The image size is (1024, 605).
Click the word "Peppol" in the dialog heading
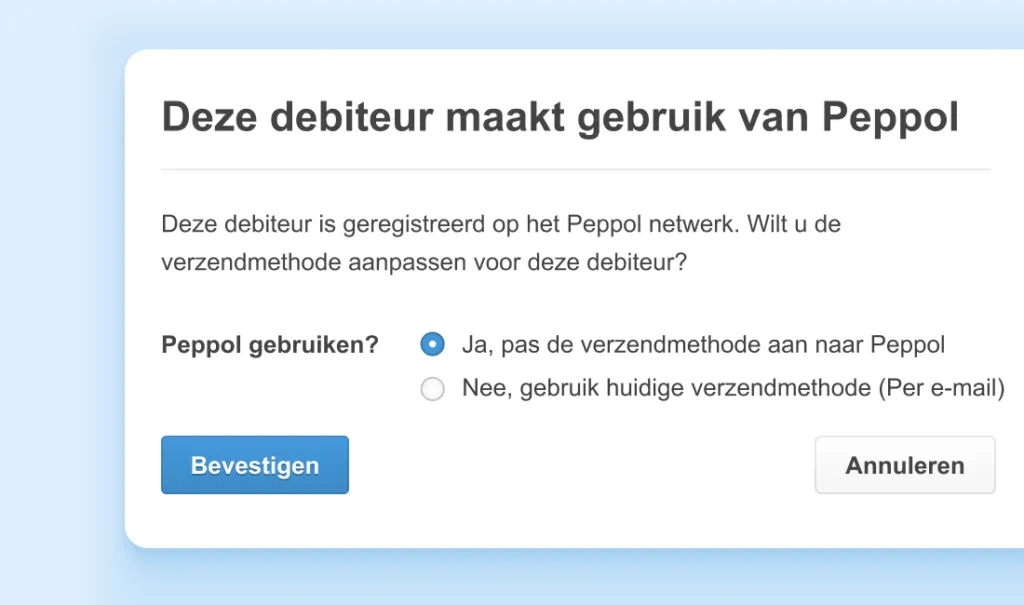[890, 117]
